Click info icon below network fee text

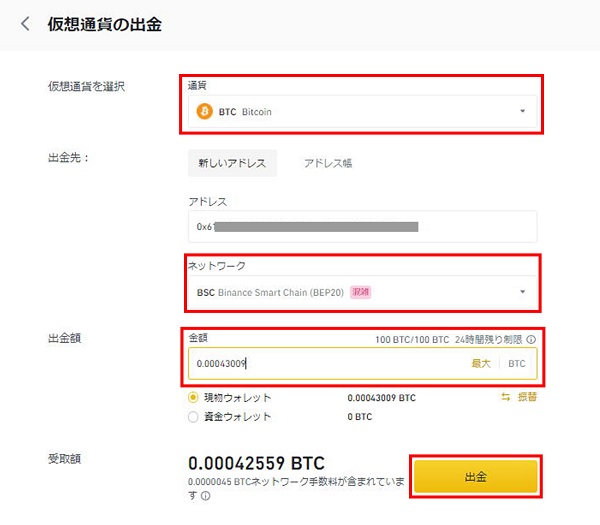pyautogui.click(x=205, y=496)
